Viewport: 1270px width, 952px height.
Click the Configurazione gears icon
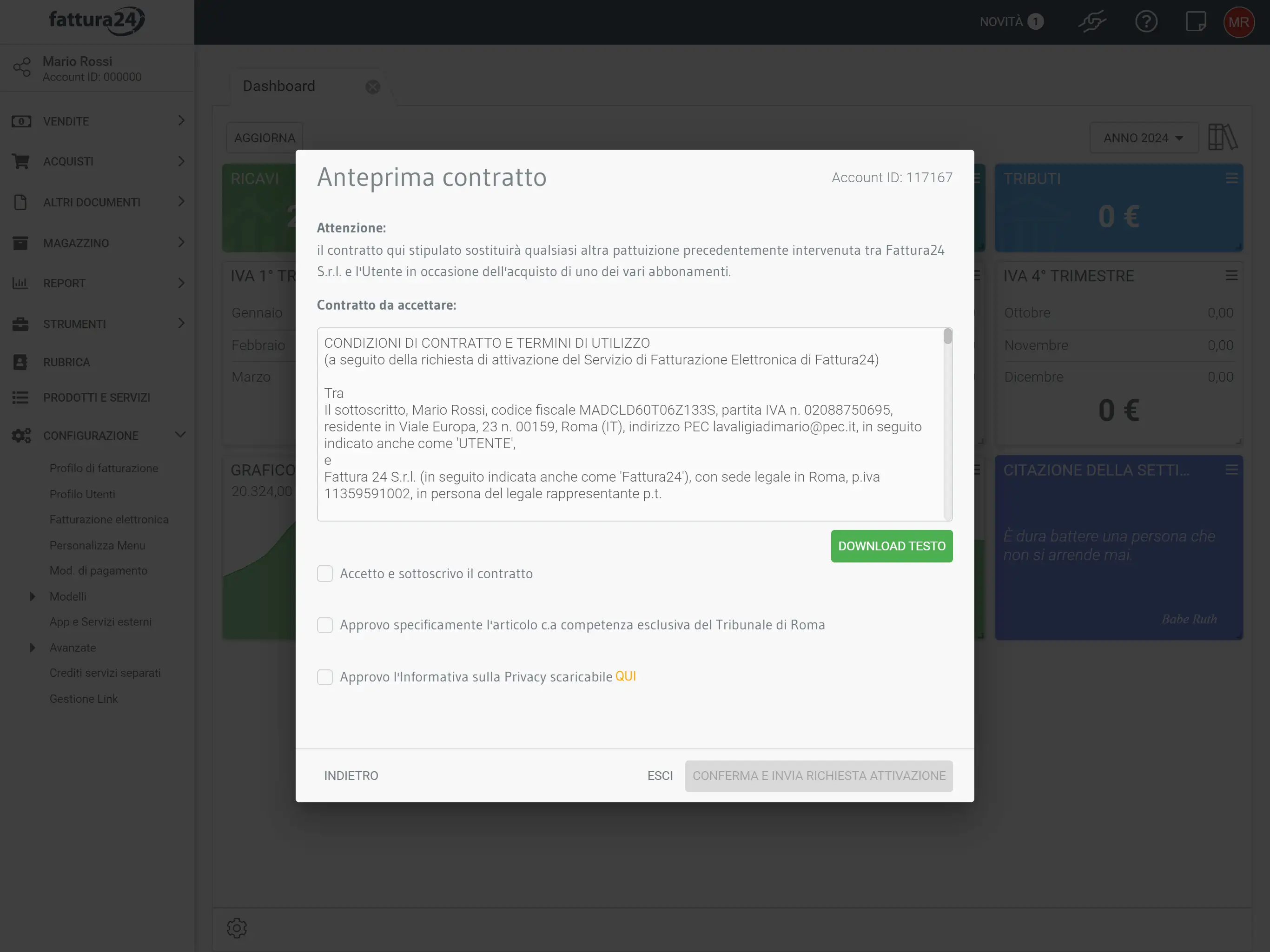click(21, 436)
